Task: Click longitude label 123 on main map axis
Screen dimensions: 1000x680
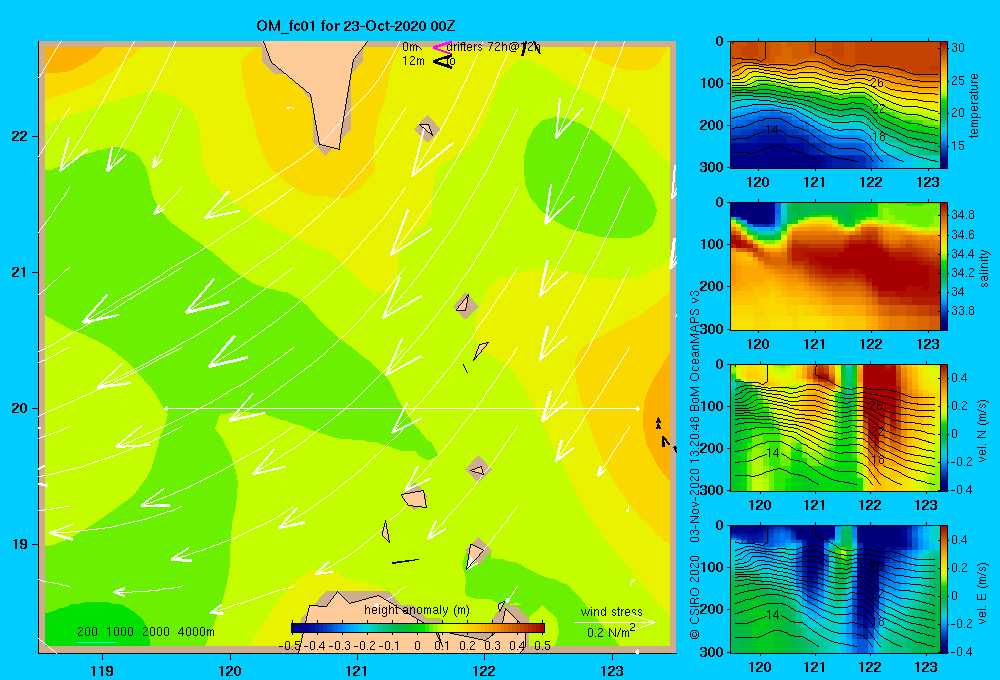Action: pos(612,670)
